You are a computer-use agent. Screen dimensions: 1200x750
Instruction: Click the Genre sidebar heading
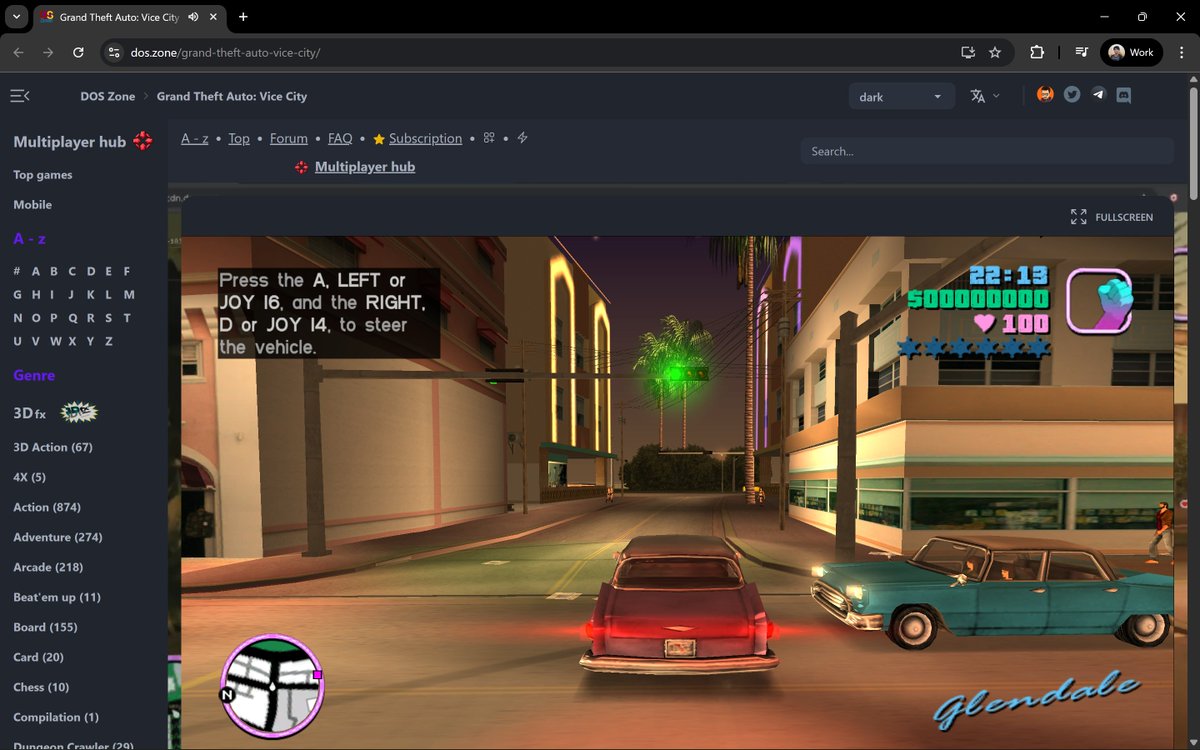34,375
